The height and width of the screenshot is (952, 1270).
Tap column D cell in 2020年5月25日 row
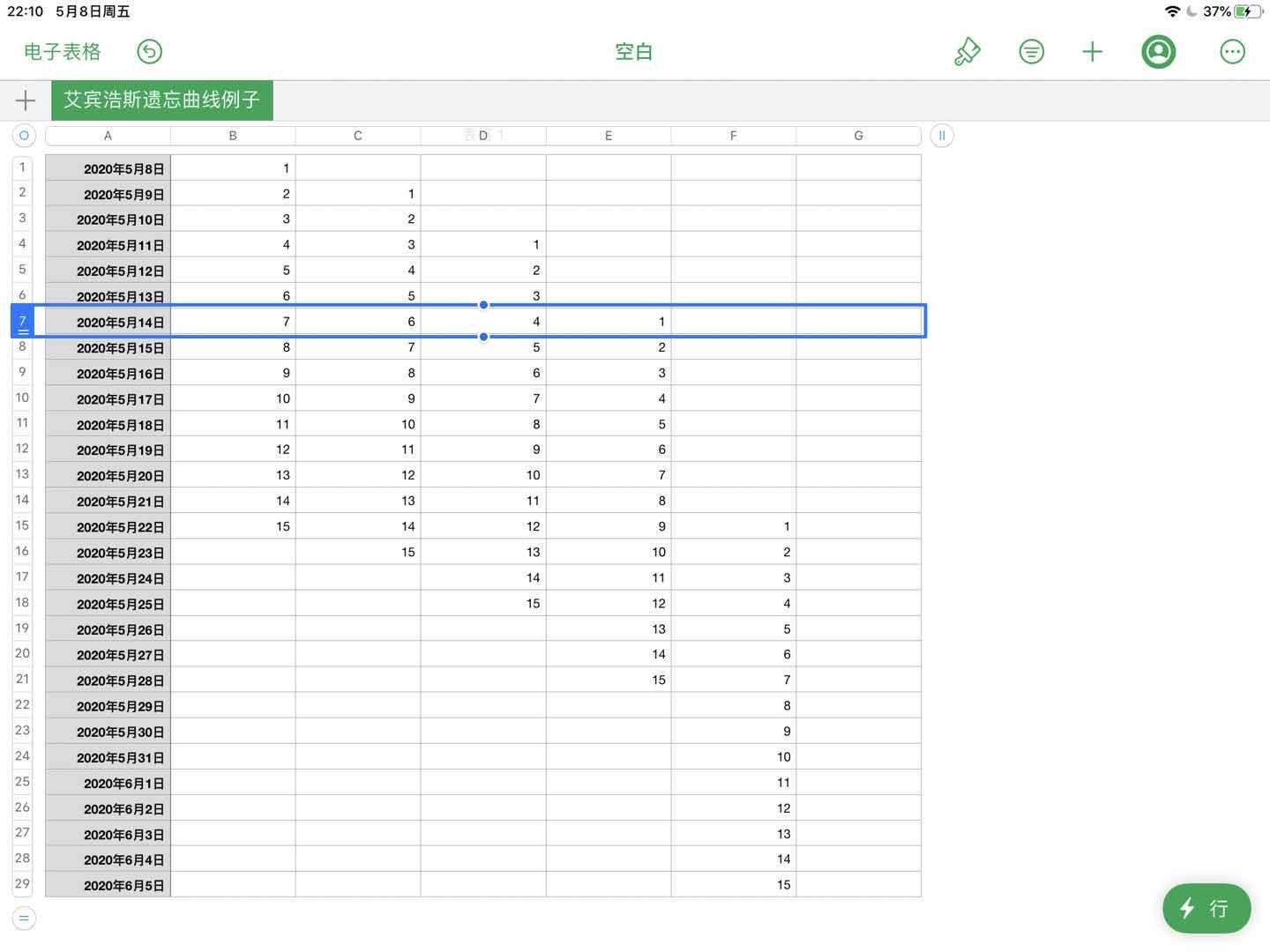click(483, 604)
